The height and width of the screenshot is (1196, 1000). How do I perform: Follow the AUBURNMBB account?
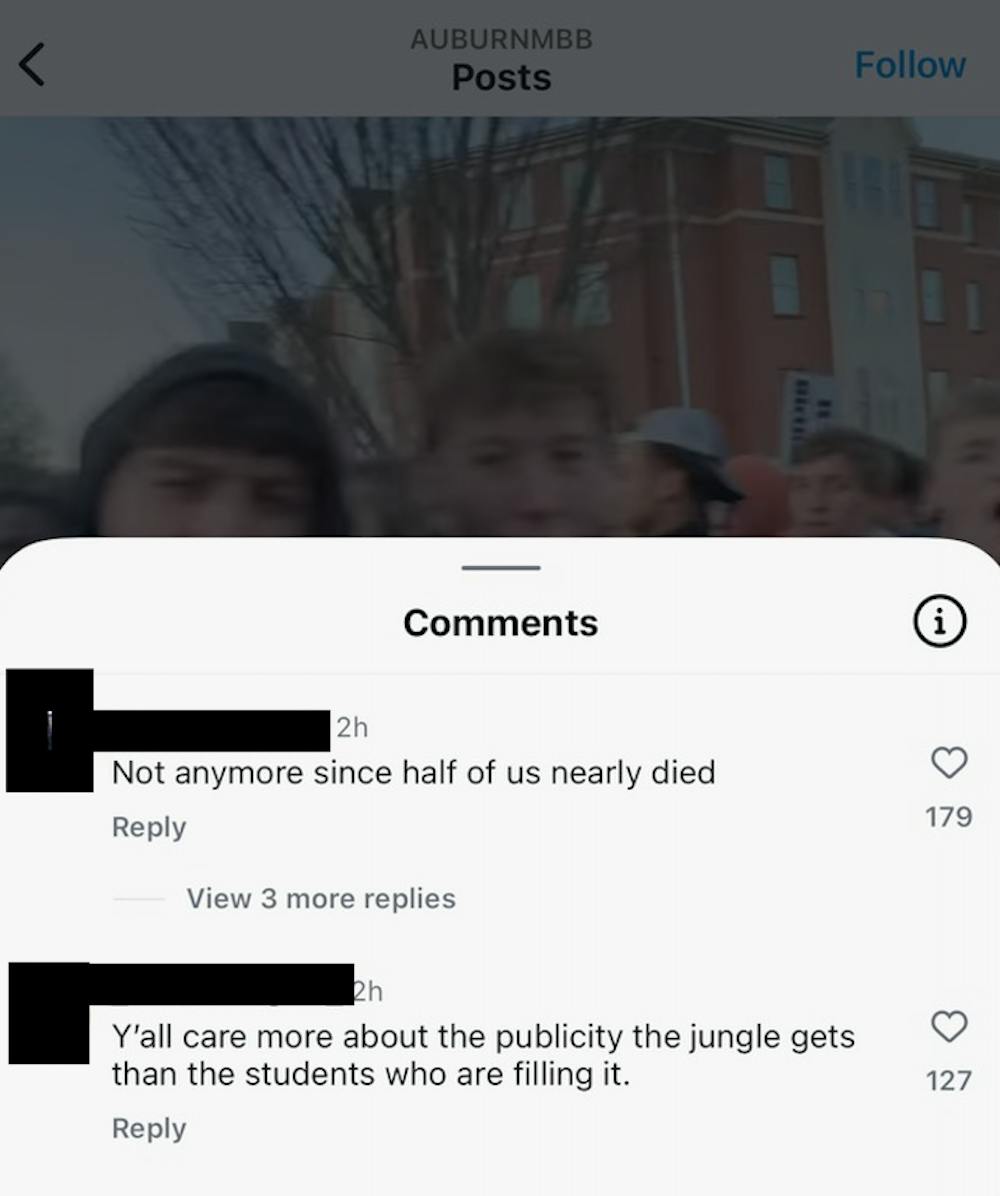tap(910, 65)
